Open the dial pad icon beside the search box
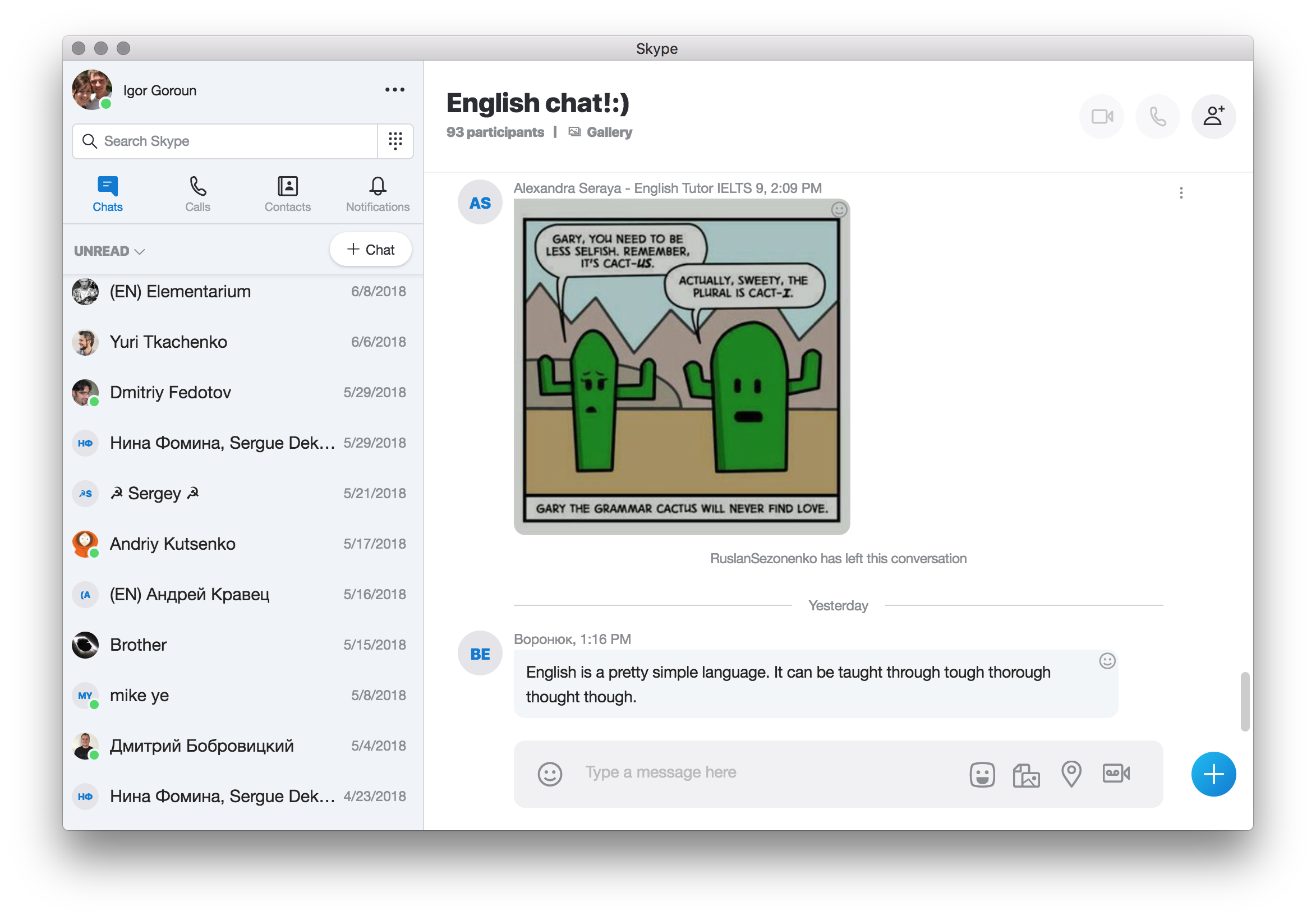Screen dimensions: 1316x920 point(395,141)
